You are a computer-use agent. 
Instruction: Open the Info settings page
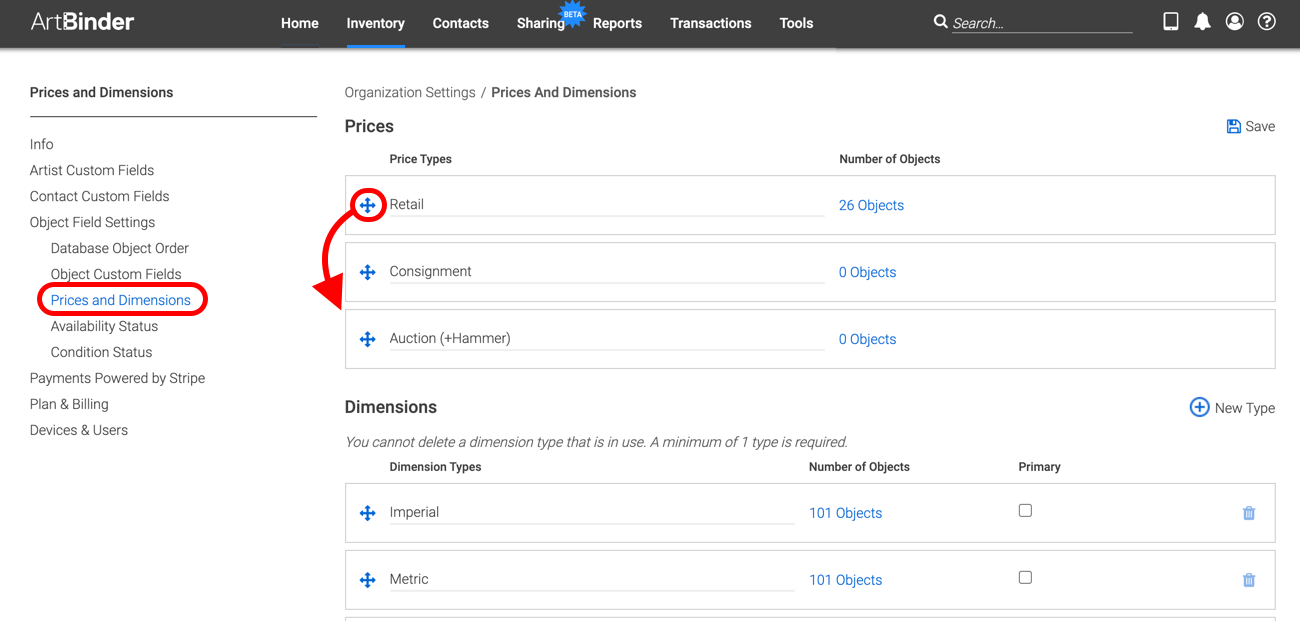(42, 144)
